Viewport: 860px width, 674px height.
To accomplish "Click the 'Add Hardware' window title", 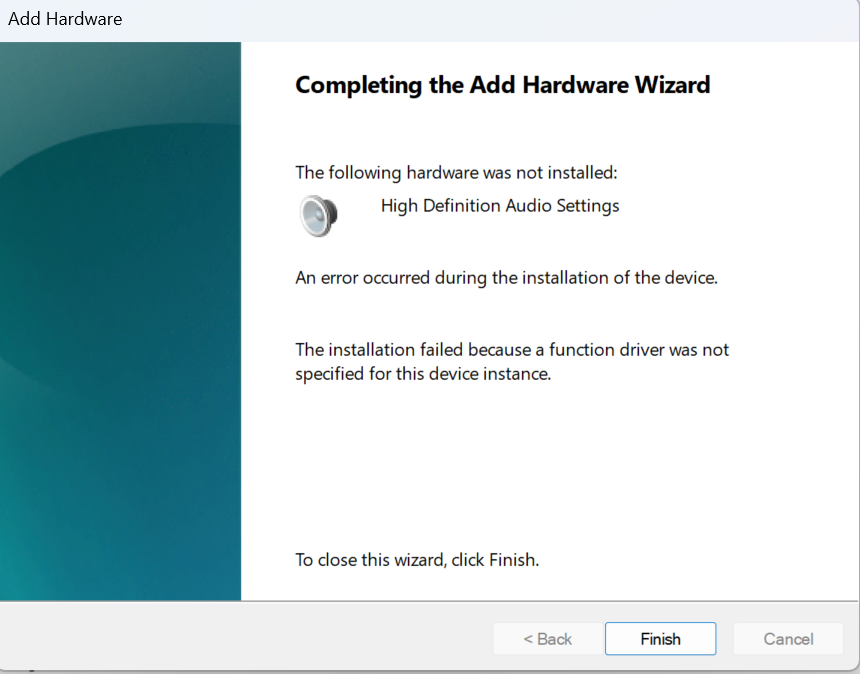I will 65,19.
